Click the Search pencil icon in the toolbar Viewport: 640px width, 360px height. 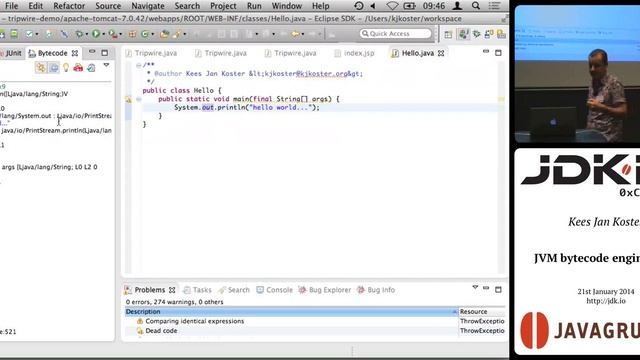tap(176, 34)
